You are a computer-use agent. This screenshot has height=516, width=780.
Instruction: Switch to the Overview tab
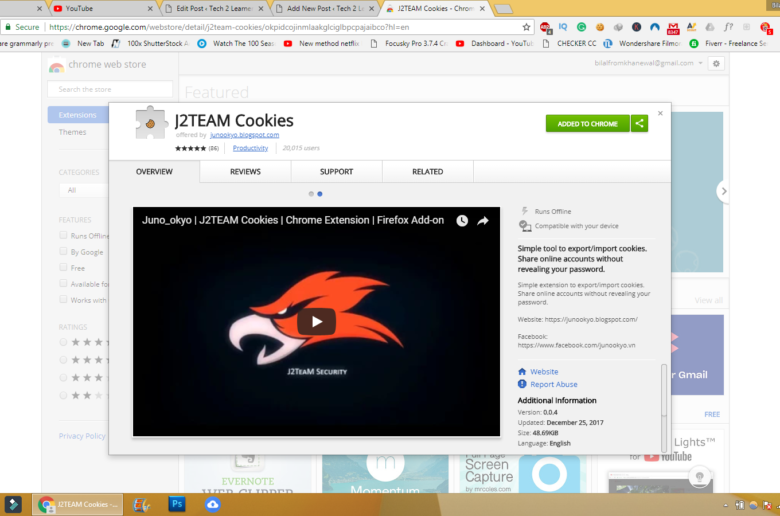pos(154,172)
